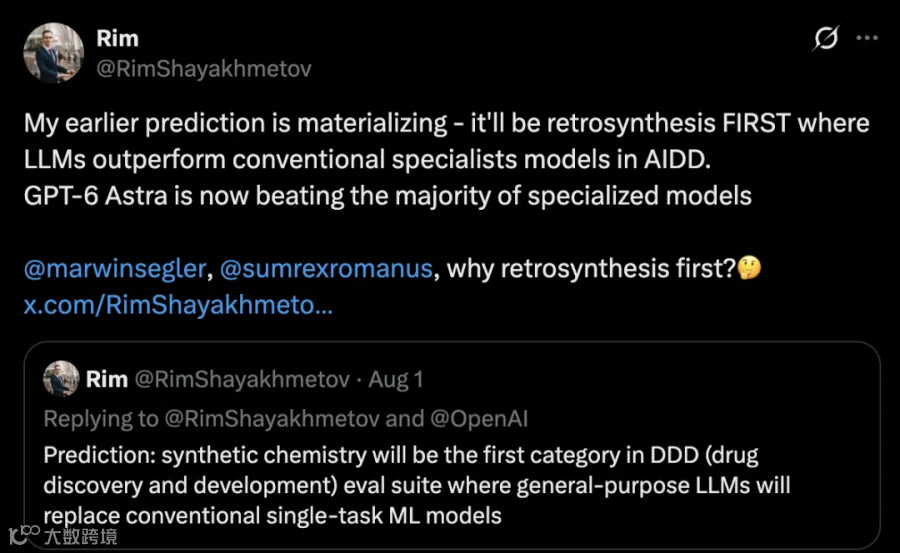The width and height of the screenshot is (900, 553).
Task: Open the @marwinsegler mention
Action: pyautogui.click(x=115, y=269)
